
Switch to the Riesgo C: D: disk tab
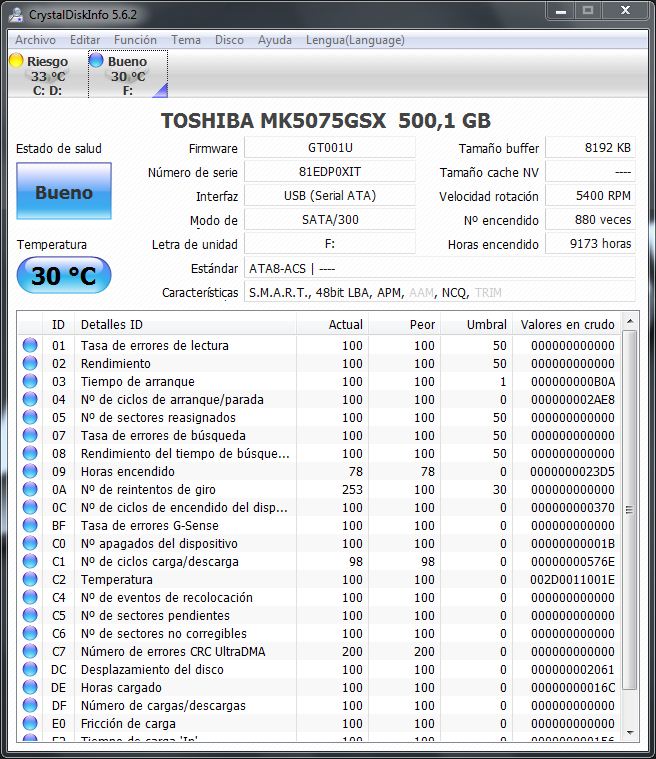point(47,75)
